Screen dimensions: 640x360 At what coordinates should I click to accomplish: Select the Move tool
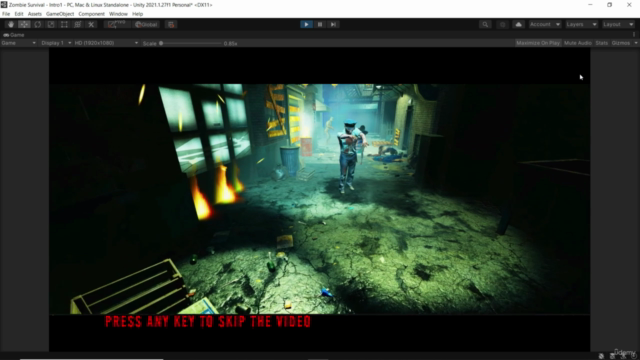point(24,24)
